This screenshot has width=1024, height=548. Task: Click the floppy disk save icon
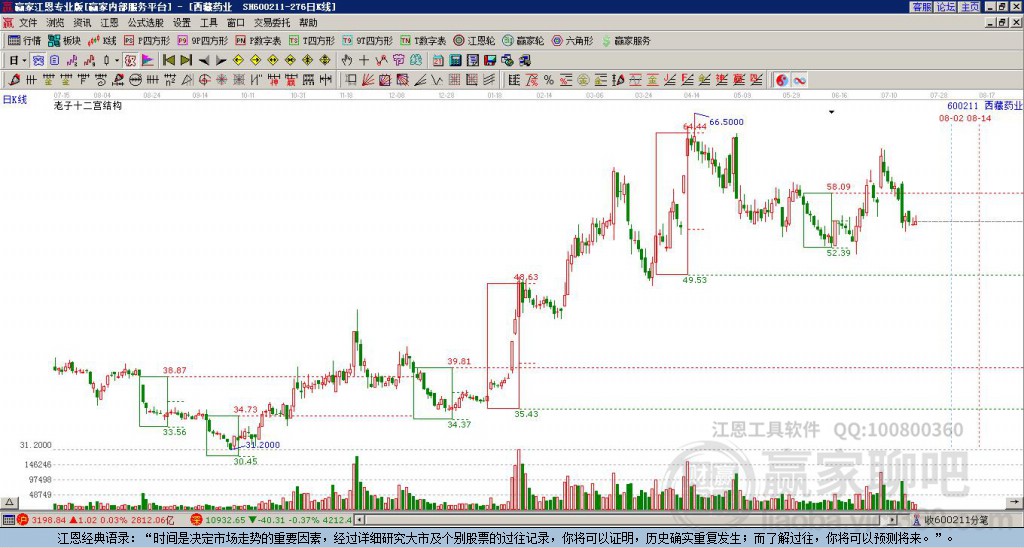coord(490,61)
